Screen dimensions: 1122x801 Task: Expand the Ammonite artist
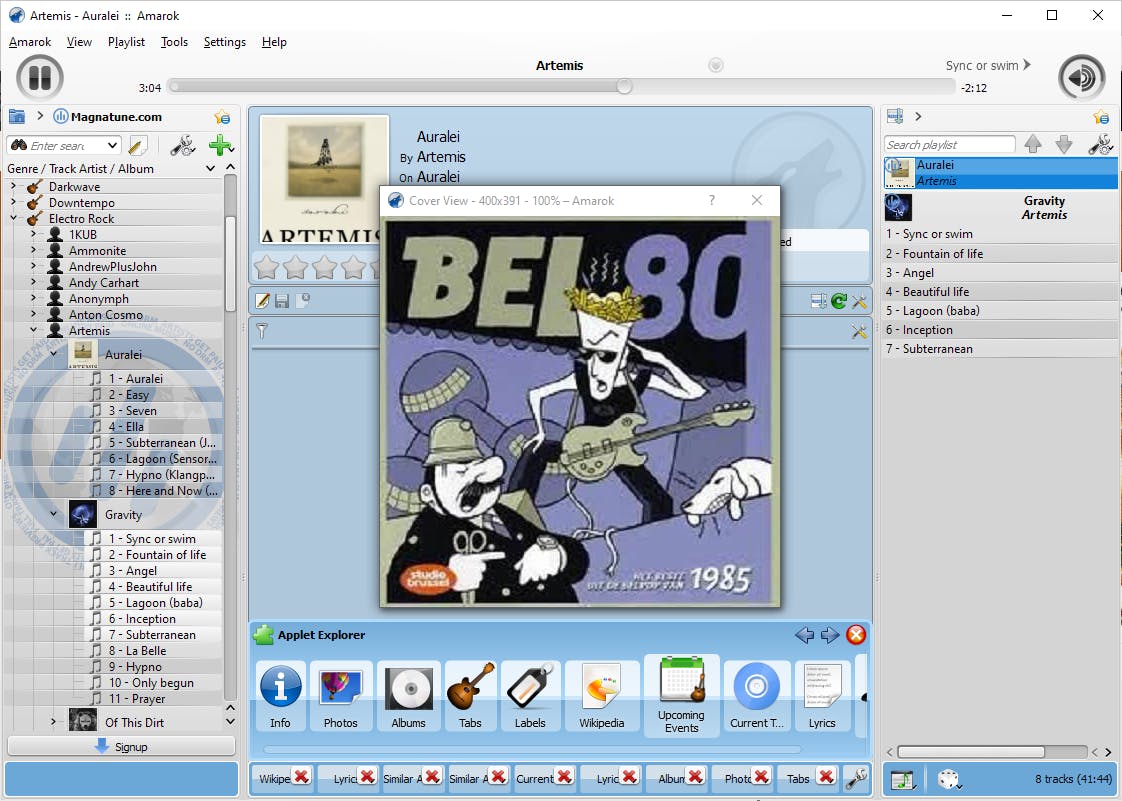coord(34,251)
